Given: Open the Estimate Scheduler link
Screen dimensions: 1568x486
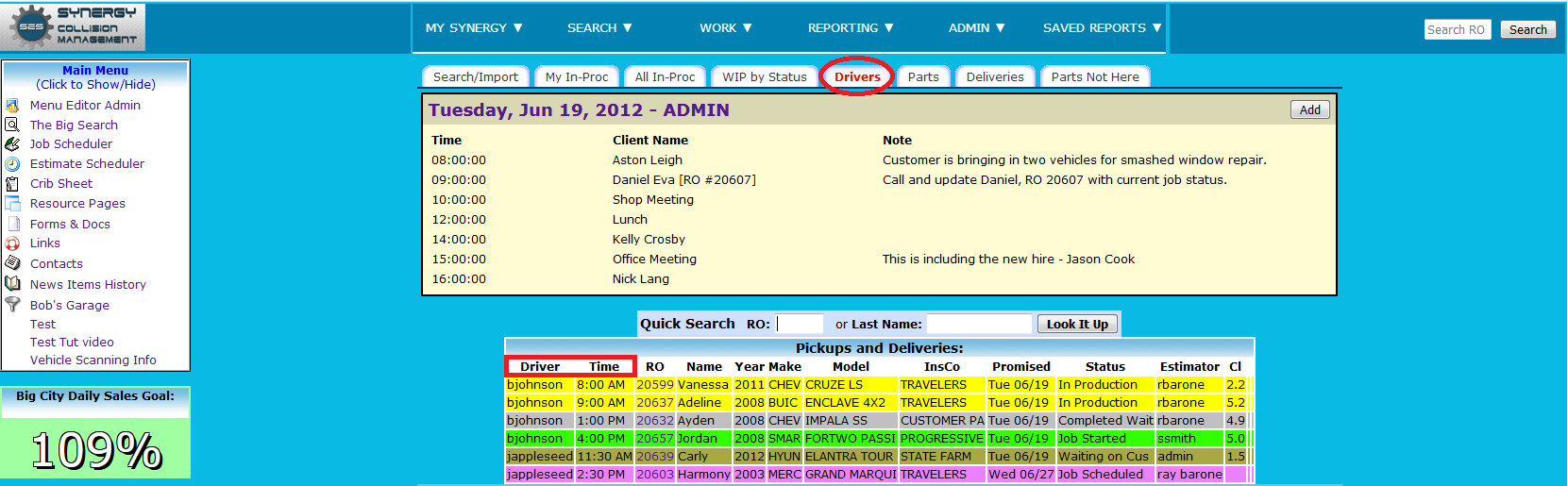Looking at the screenshot, I should click(x=87, y=164).
